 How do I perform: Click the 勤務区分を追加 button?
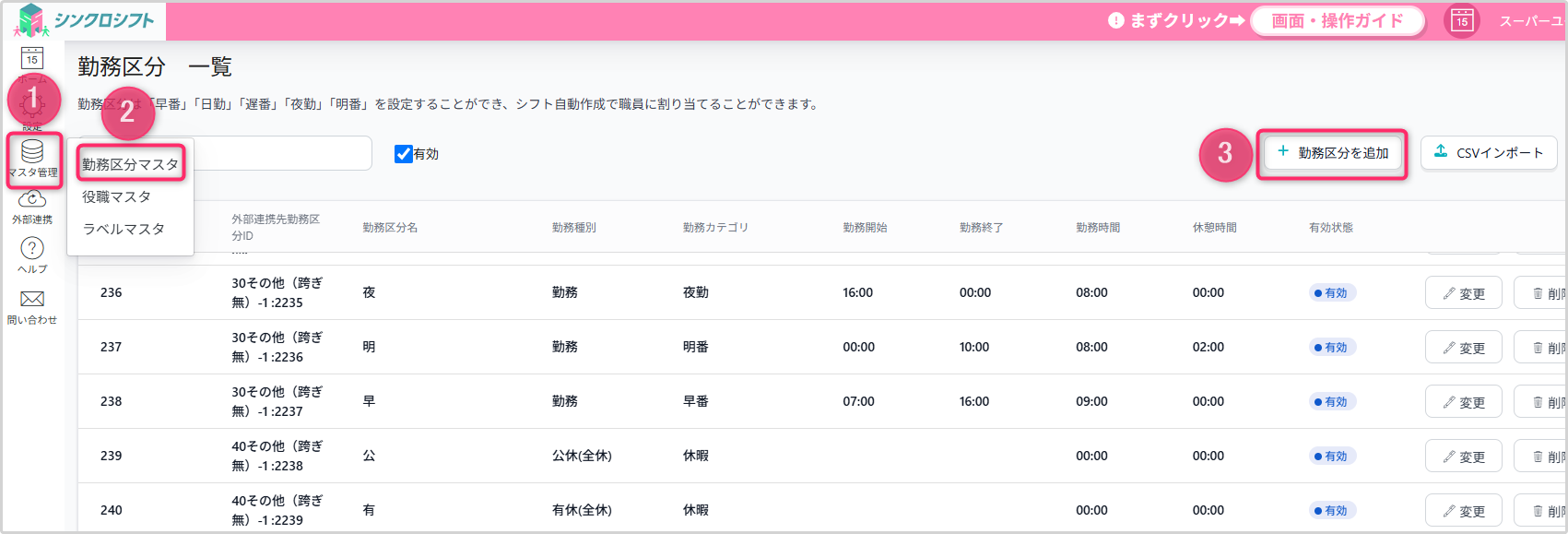pyautogui.click(x=1332, y=153)
